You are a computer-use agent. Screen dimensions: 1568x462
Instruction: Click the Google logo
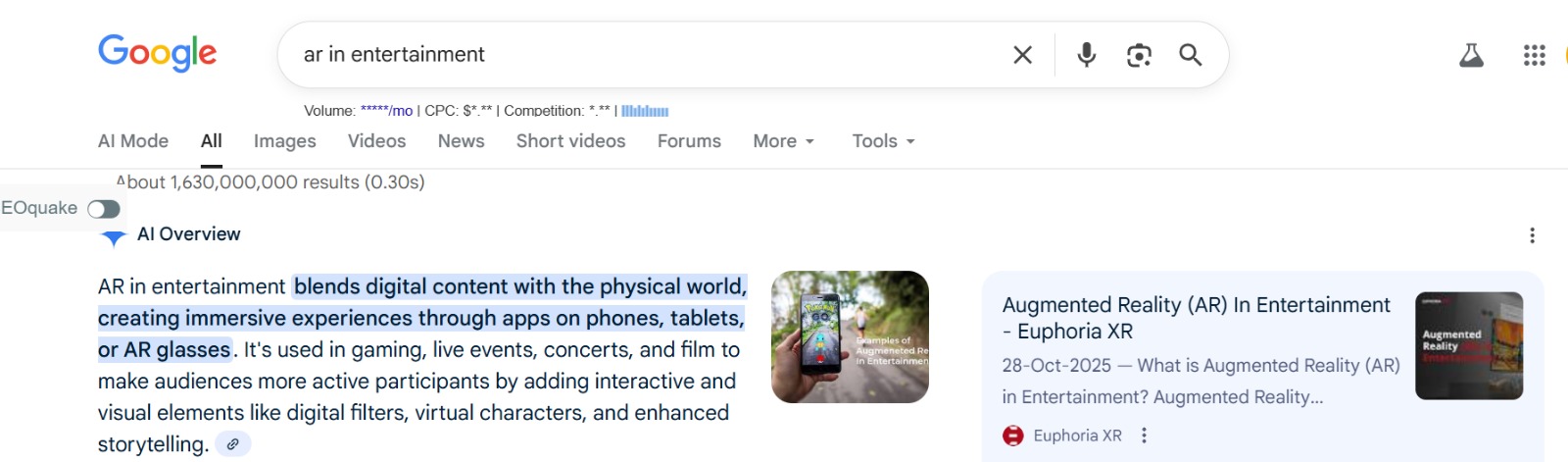tap(158, 53)
